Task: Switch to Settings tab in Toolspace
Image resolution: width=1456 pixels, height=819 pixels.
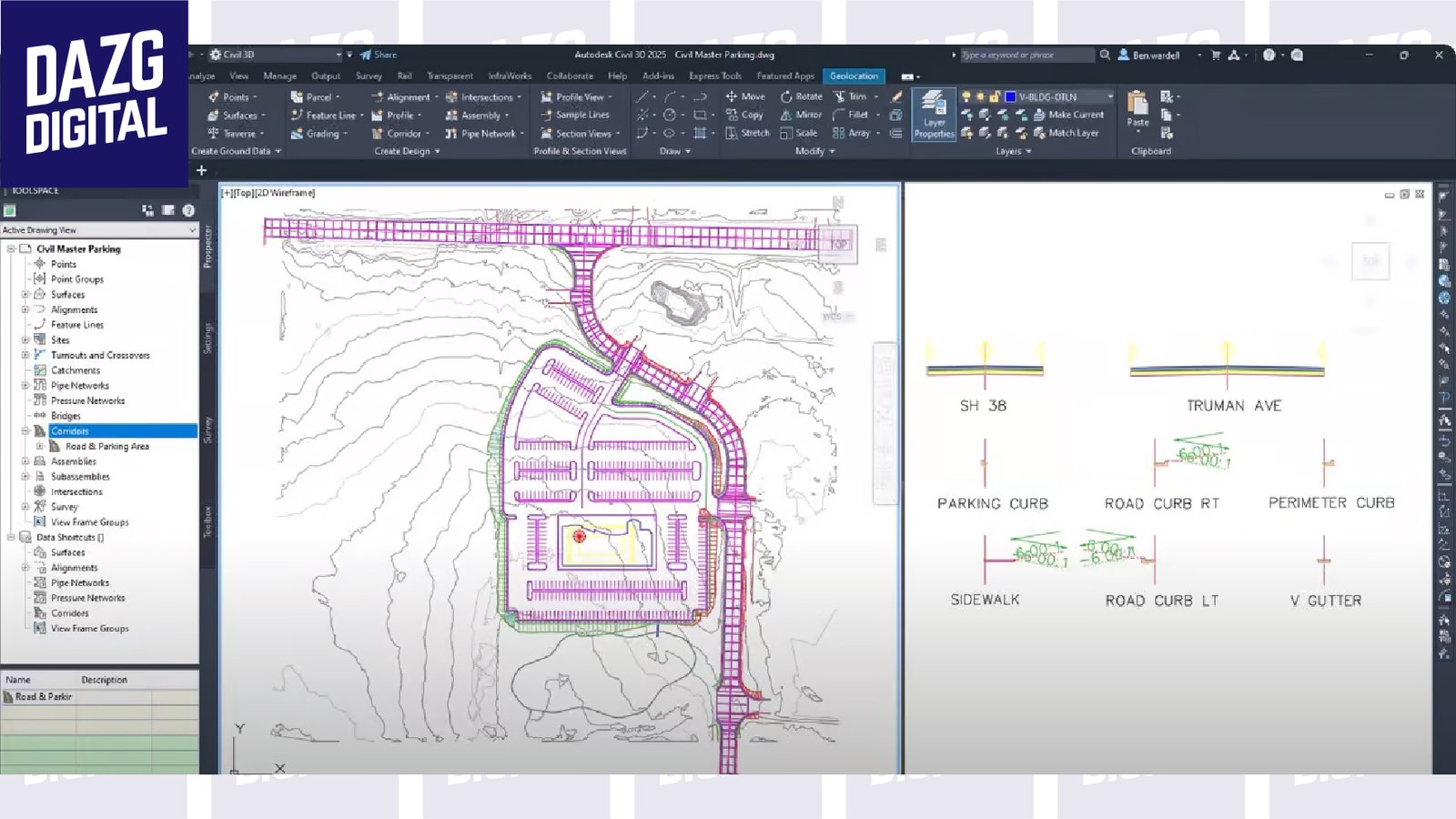Action: pyautogui.click(x=207, y=338)
